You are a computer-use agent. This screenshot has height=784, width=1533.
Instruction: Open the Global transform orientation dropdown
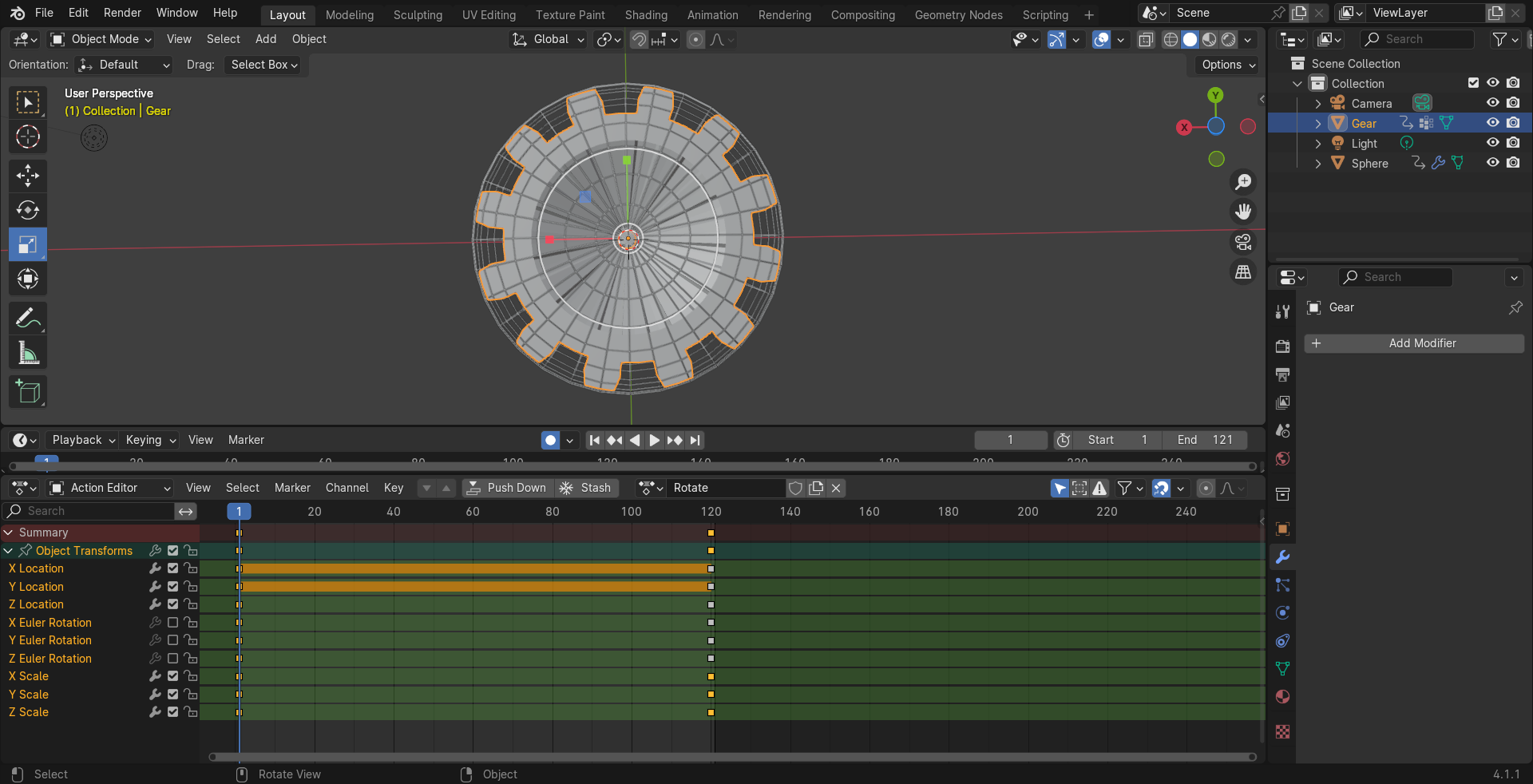[549, 39]
